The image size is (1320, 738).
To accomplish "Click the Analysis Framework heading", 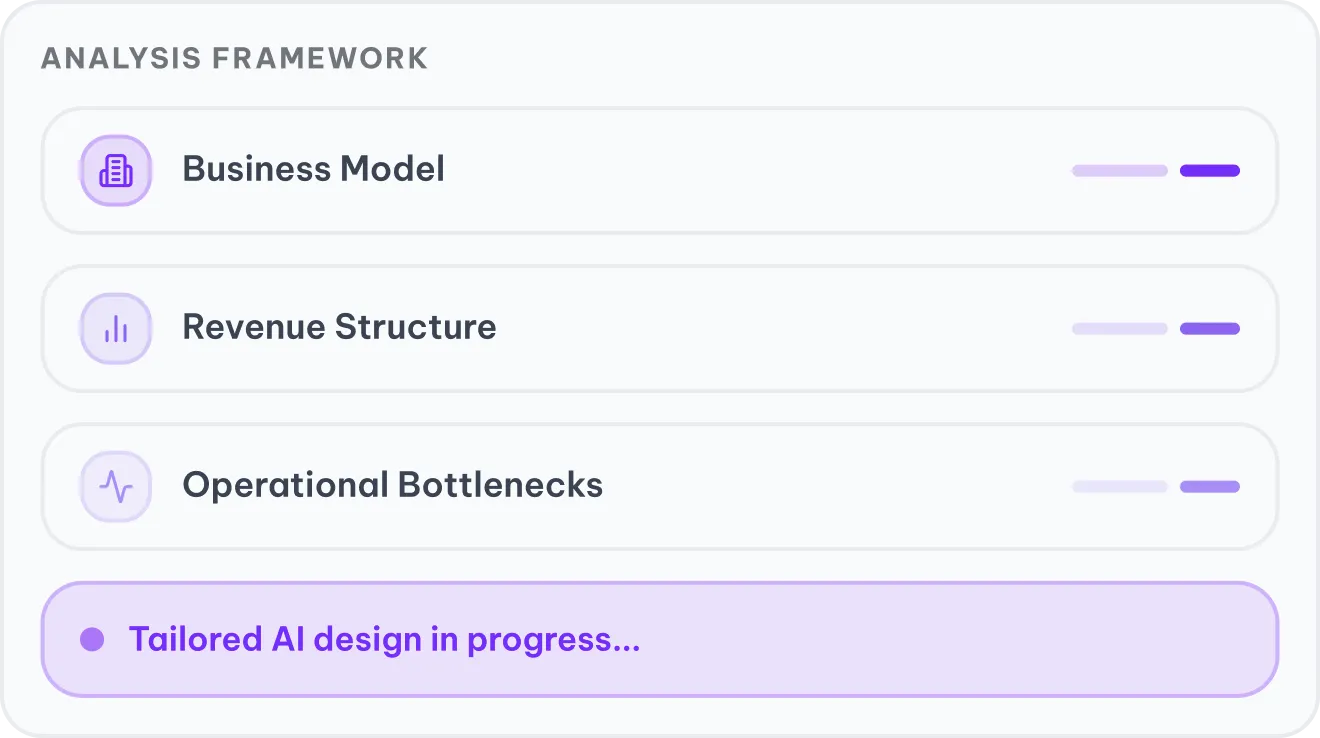I will click(234, 58).
